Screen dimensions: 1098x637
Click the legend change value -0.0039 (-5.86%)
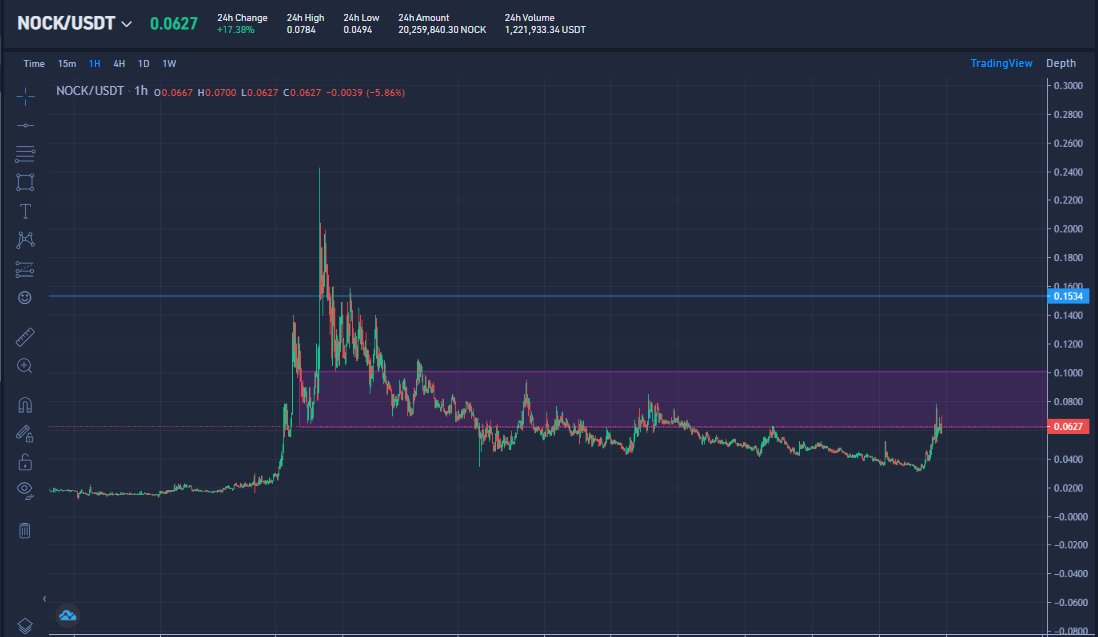pyautogui.click(x=366, y=92)
